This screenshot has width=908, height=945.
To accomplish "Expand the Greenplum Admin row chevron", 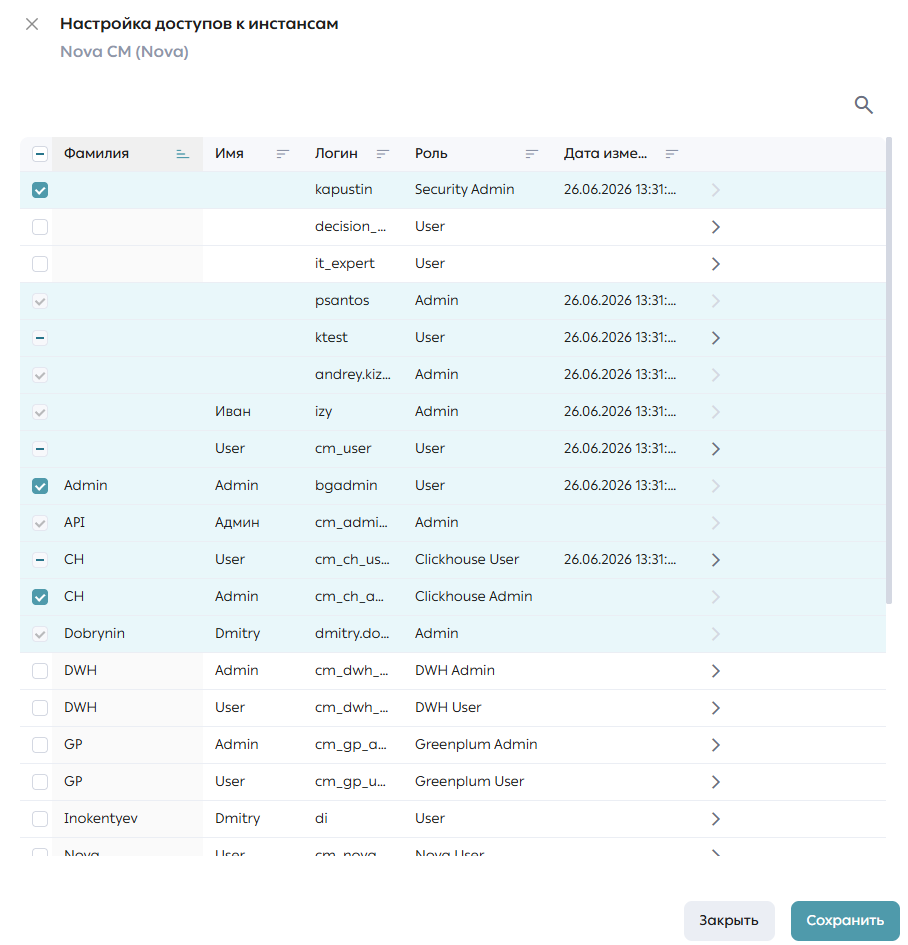I will click(x=715, y=745).
